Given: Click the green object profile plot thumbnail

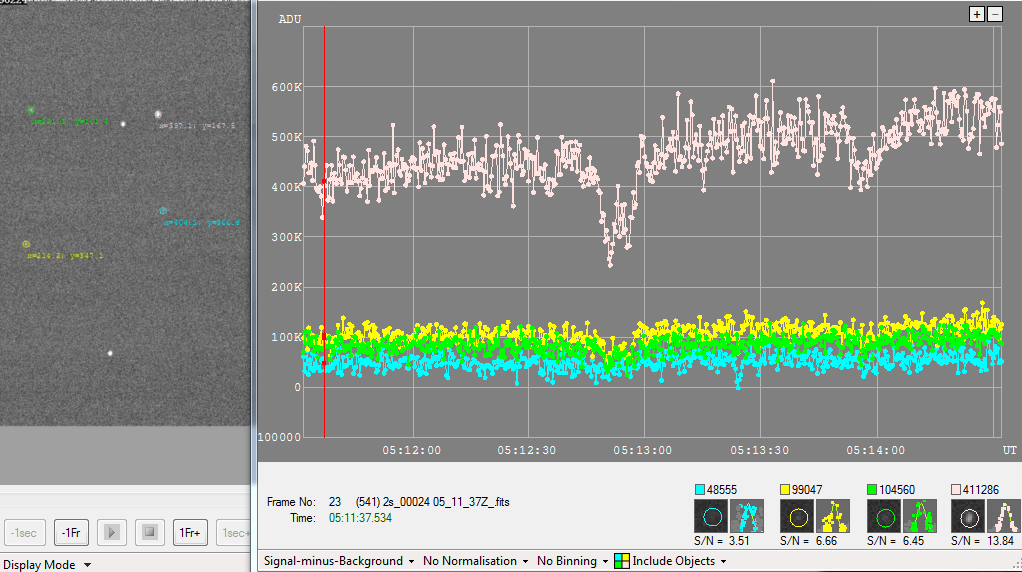Looking at the screenshot, I should pos(919,517).
